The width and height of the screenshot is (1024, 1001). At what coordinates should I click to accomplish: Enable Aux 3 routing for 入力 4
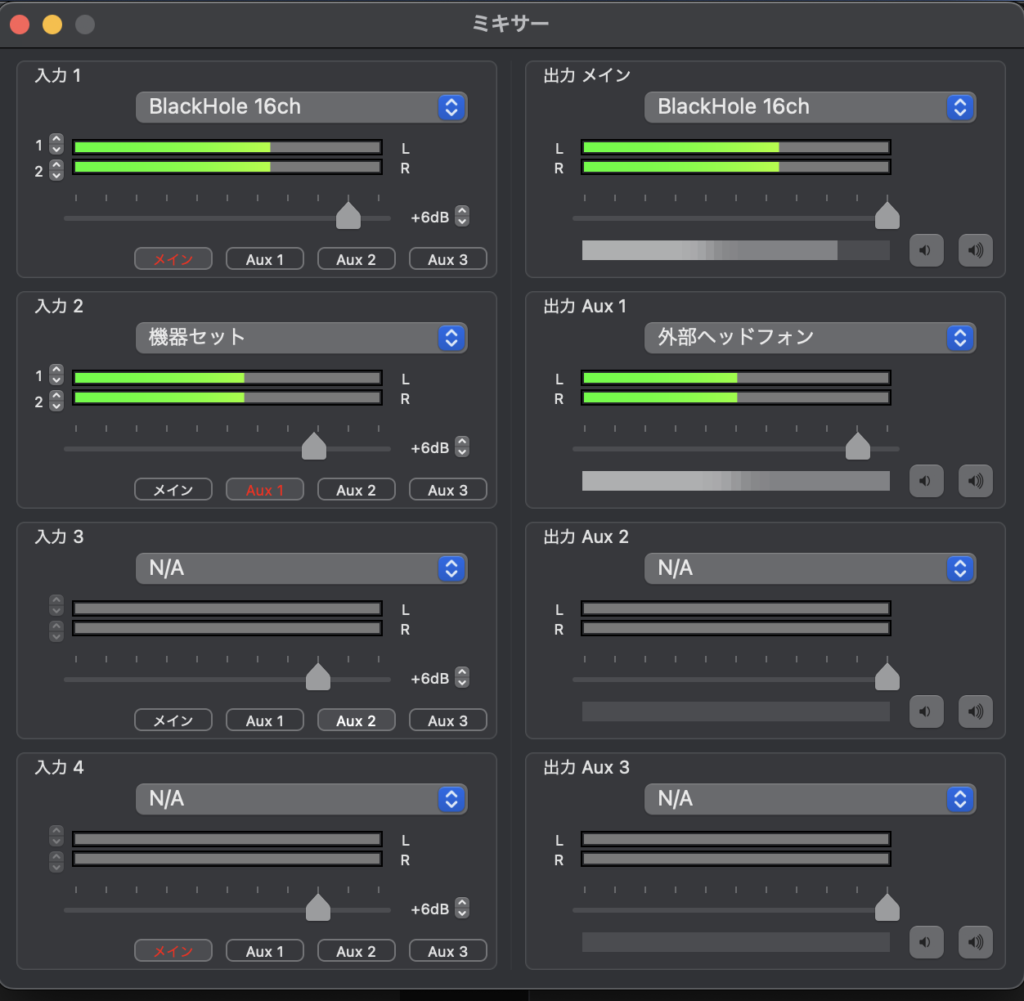[x=447, y=951]
